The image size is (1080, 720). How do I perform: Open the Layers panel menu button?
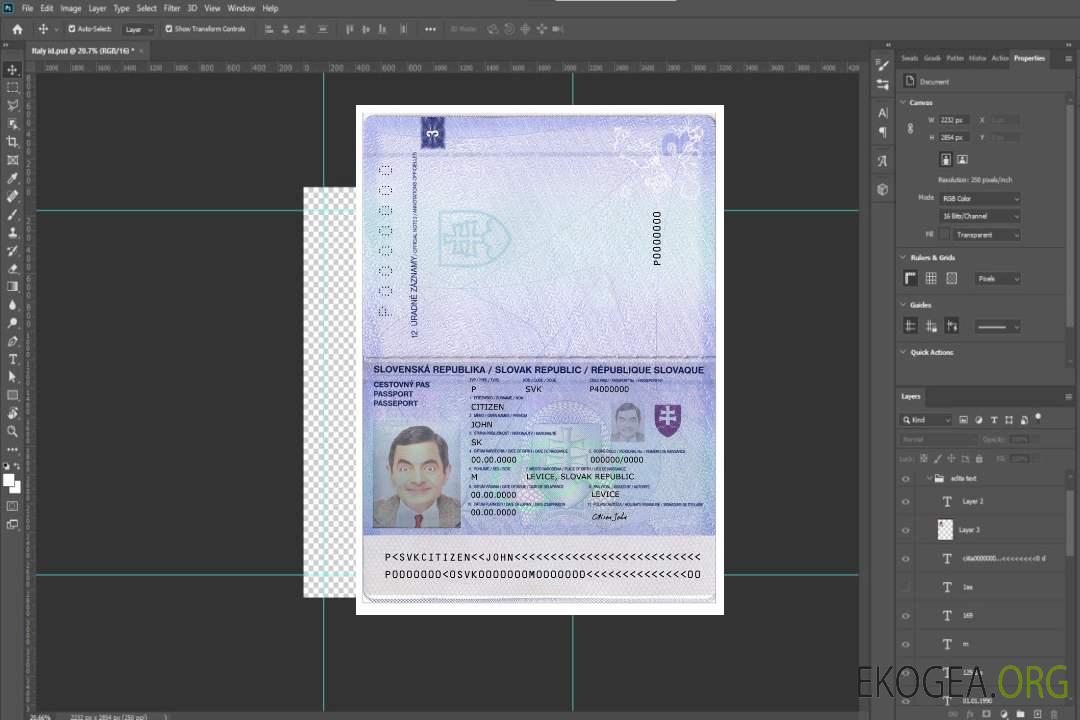1068,397
